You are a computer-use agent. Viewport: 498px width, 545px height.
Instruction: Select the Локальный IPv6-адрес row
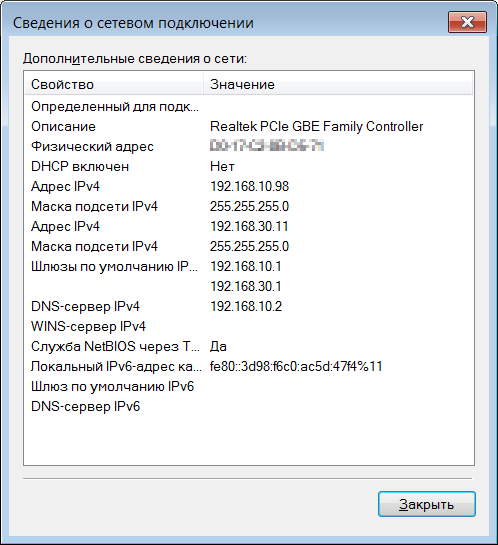coord(249,366)
